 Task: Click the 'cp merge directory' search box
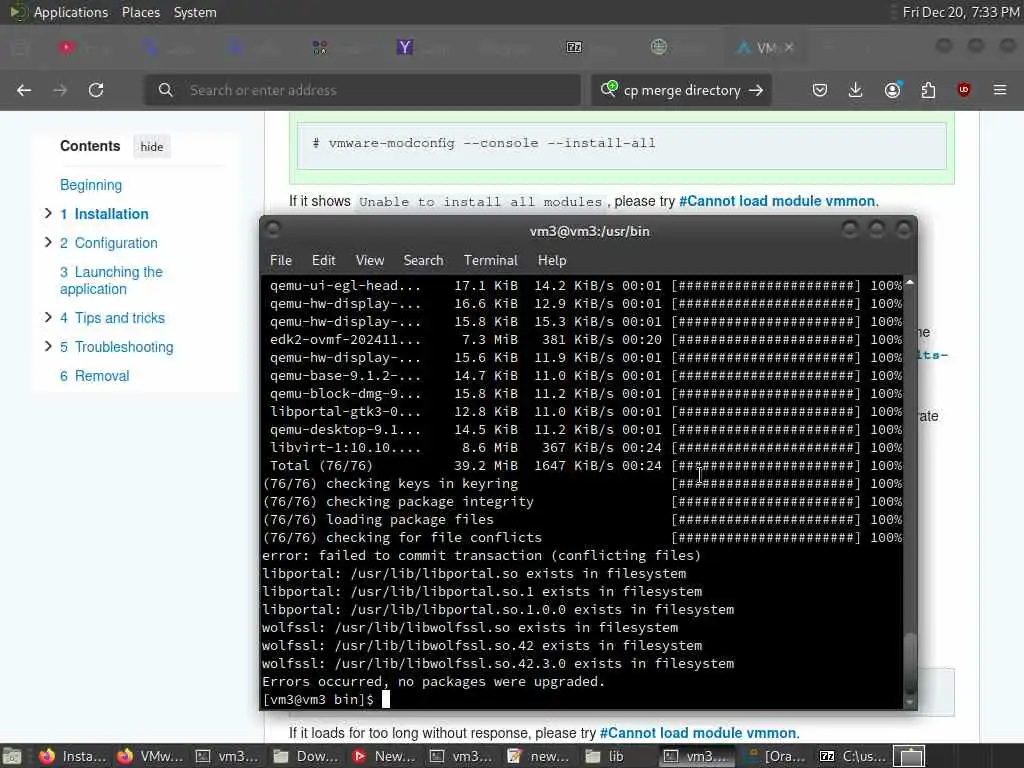click(x=681, y=90)
